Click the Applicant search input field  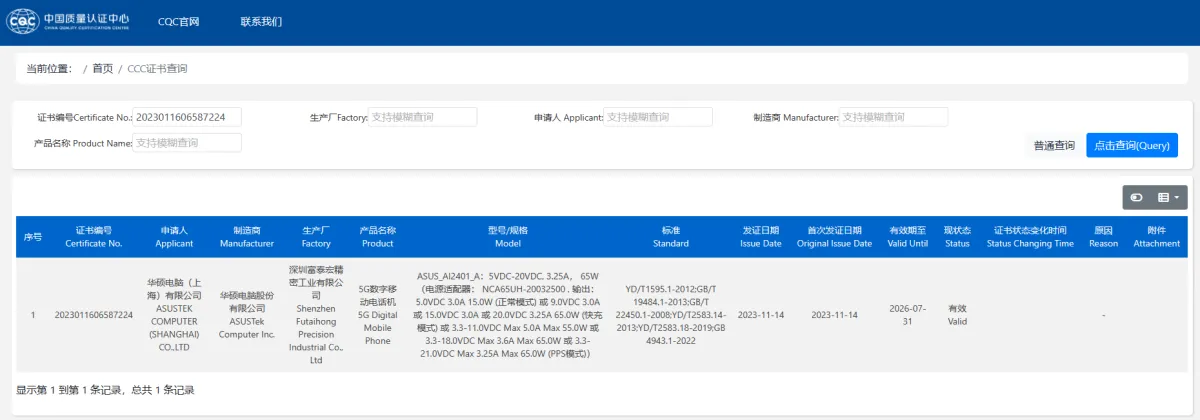(x=658, y=117)
